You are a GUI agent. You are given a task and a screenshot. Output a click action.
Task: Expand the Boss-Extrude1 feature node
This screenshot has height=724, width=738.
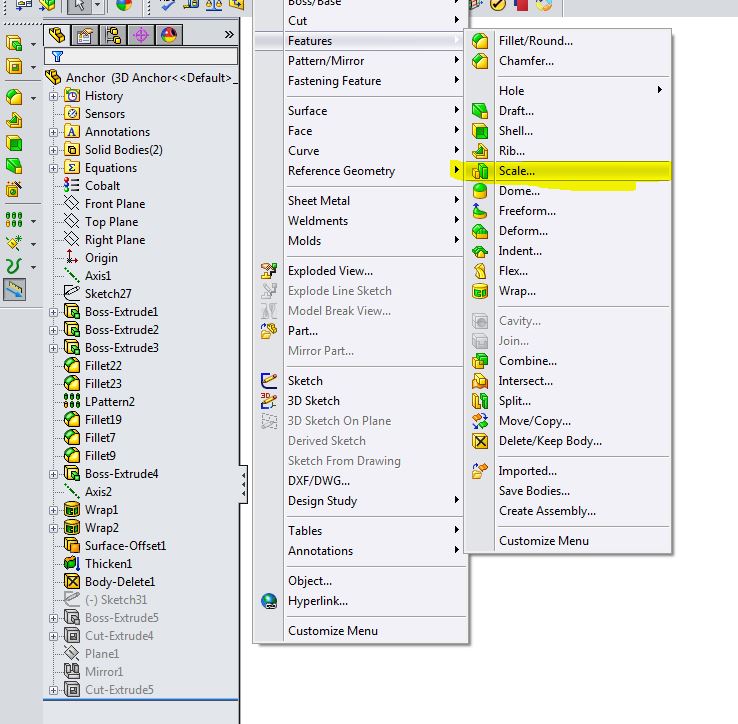[54, 312]
